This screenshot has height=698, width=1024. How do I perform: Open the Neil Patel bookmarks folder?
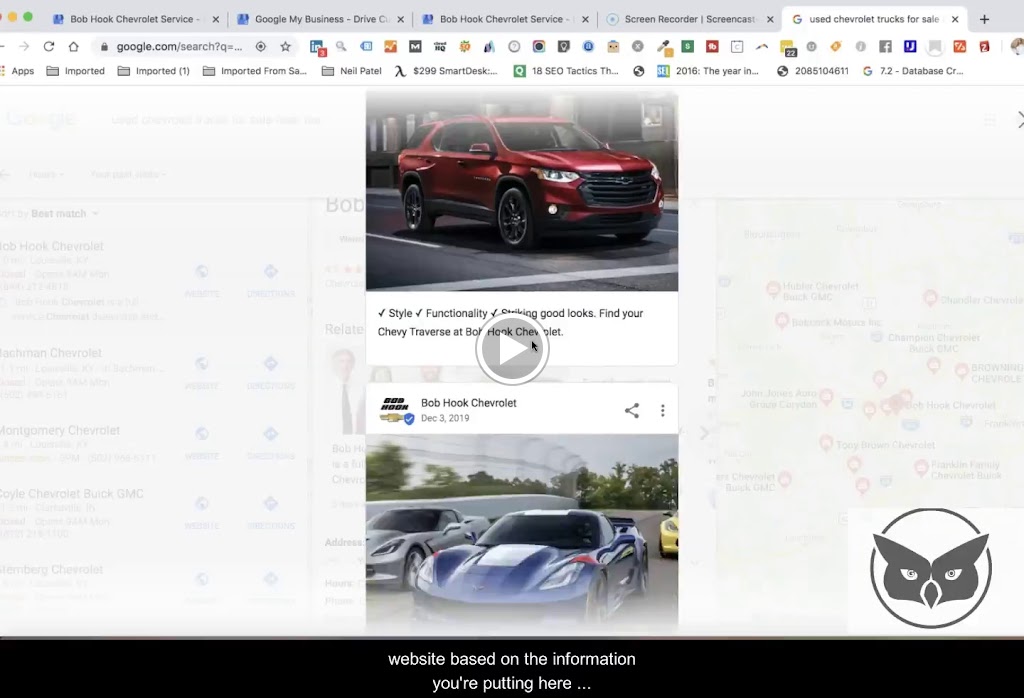point(351,71)
